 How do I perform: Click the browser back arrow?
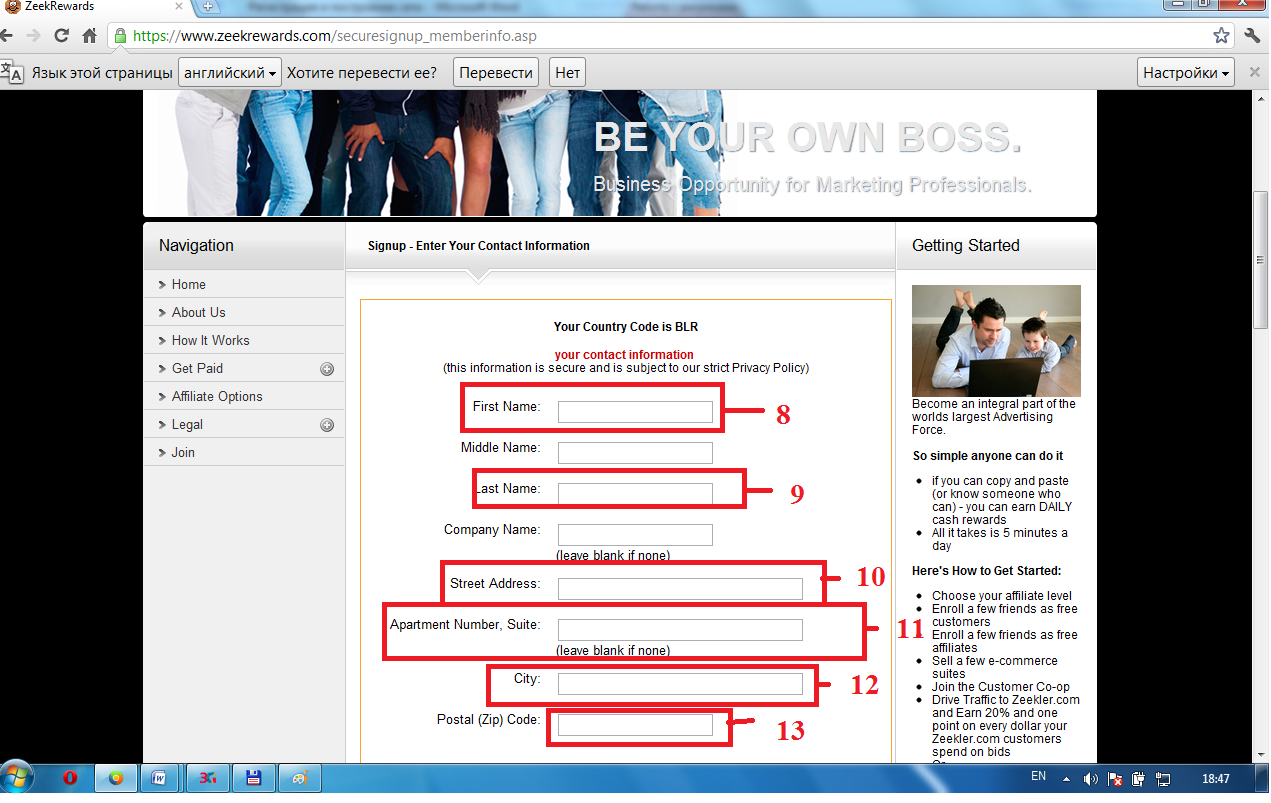coord(6,36)
